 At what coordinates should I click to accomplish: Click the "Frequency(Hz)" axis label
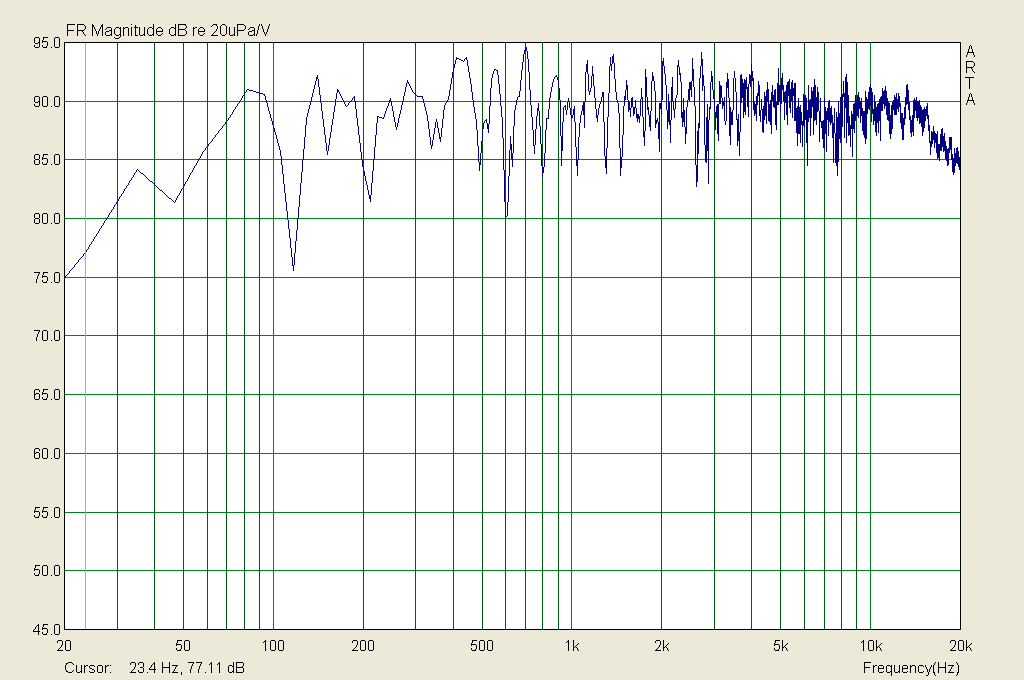(x=910, y=667)
